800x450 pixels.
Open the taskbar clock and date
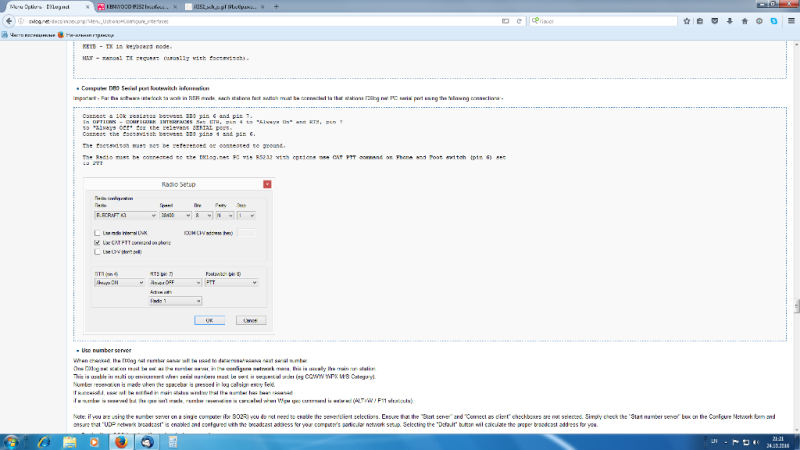click(779, 442)
